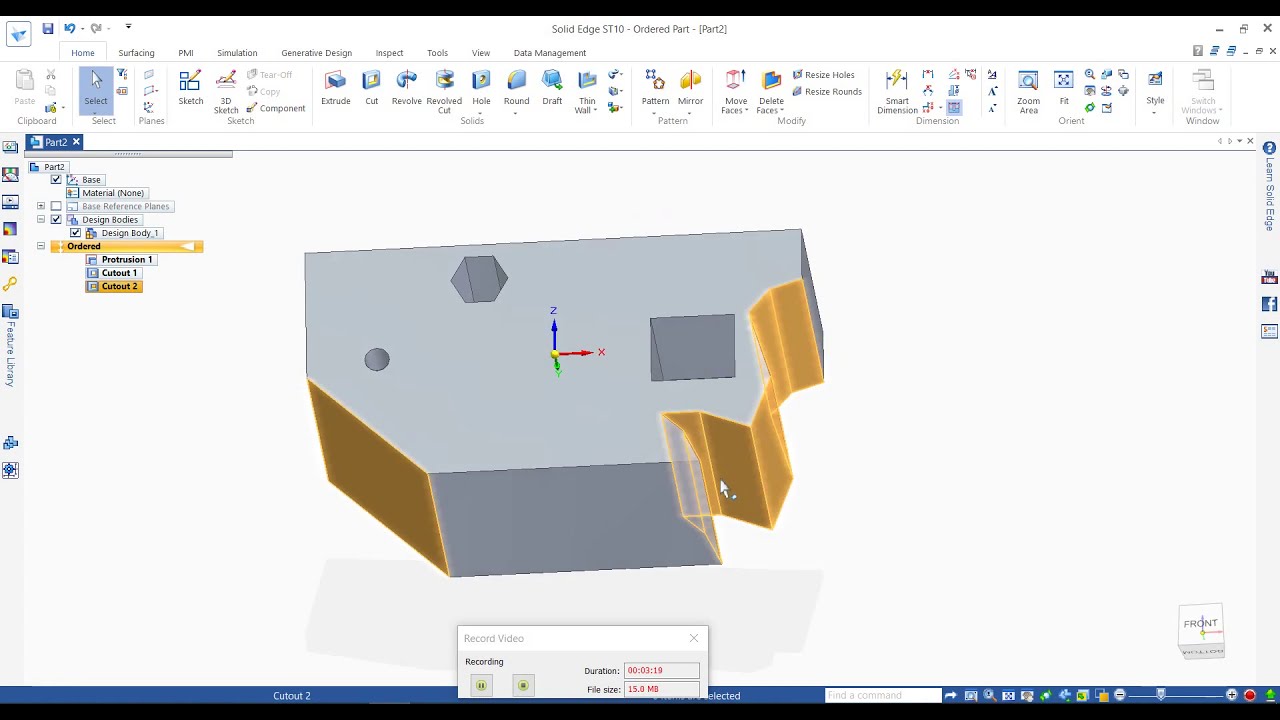Select Cutout 1 in feature tree
This screenshot has width=1280, height=720.
coord(113,273)
